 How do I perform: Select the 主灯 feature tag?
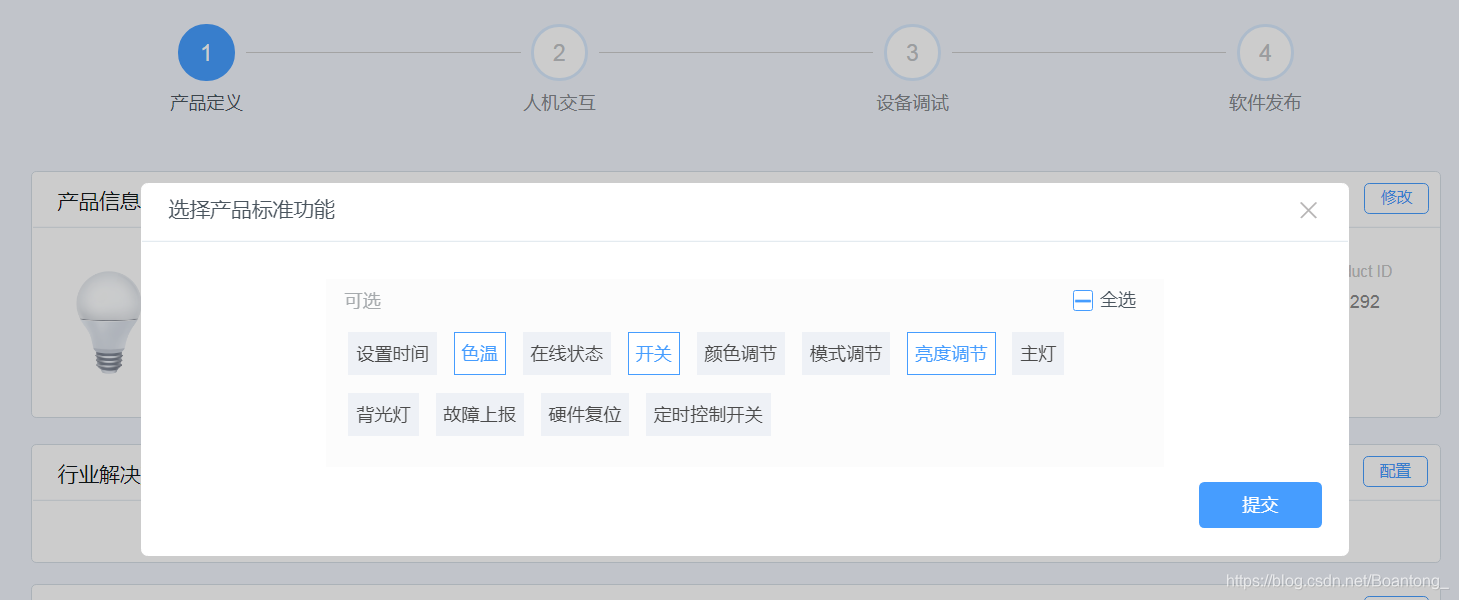coord(1037,353)
